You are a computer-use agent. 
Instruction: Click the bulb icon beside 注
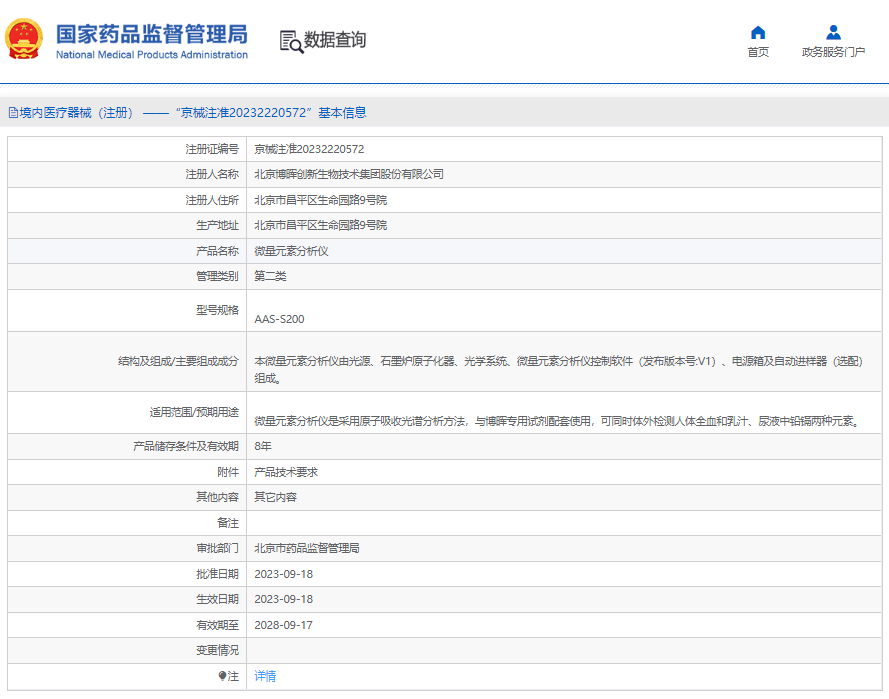(222, 676)
